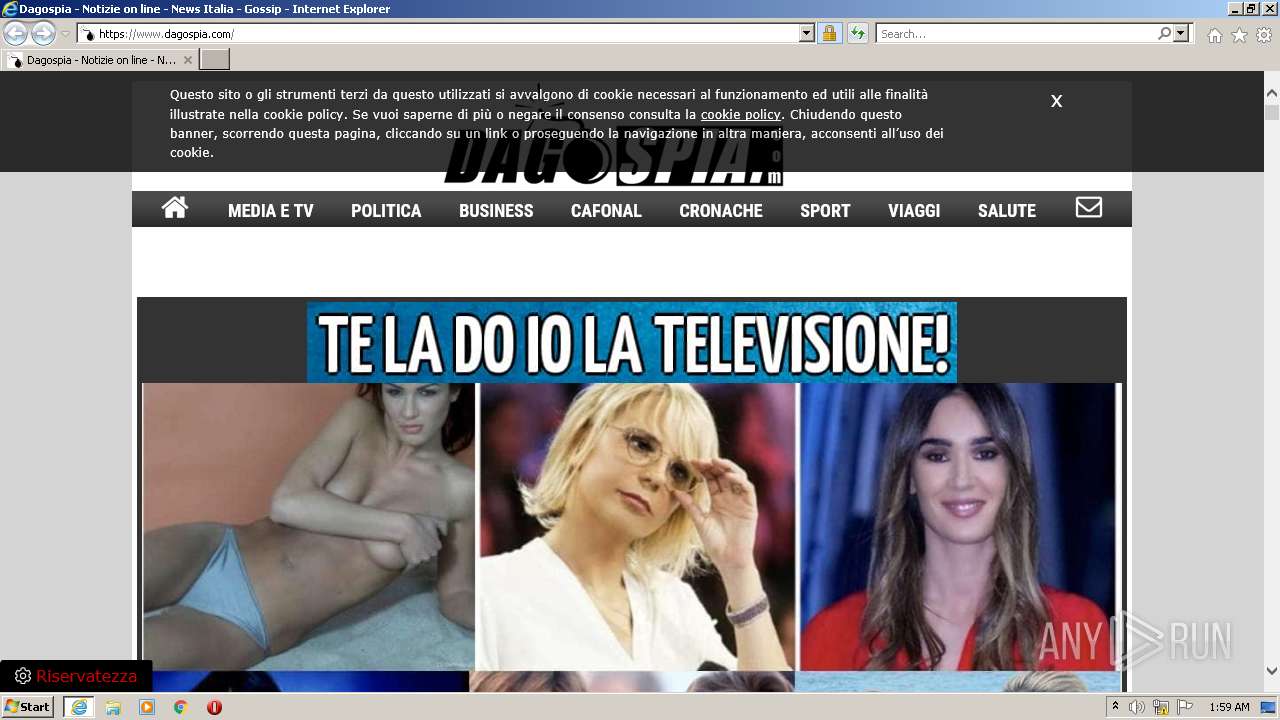Image resolution: width=1280 pixels, height=720 pixels.
Task: Open the VIAGGI section
Action: tap(914, 211)
